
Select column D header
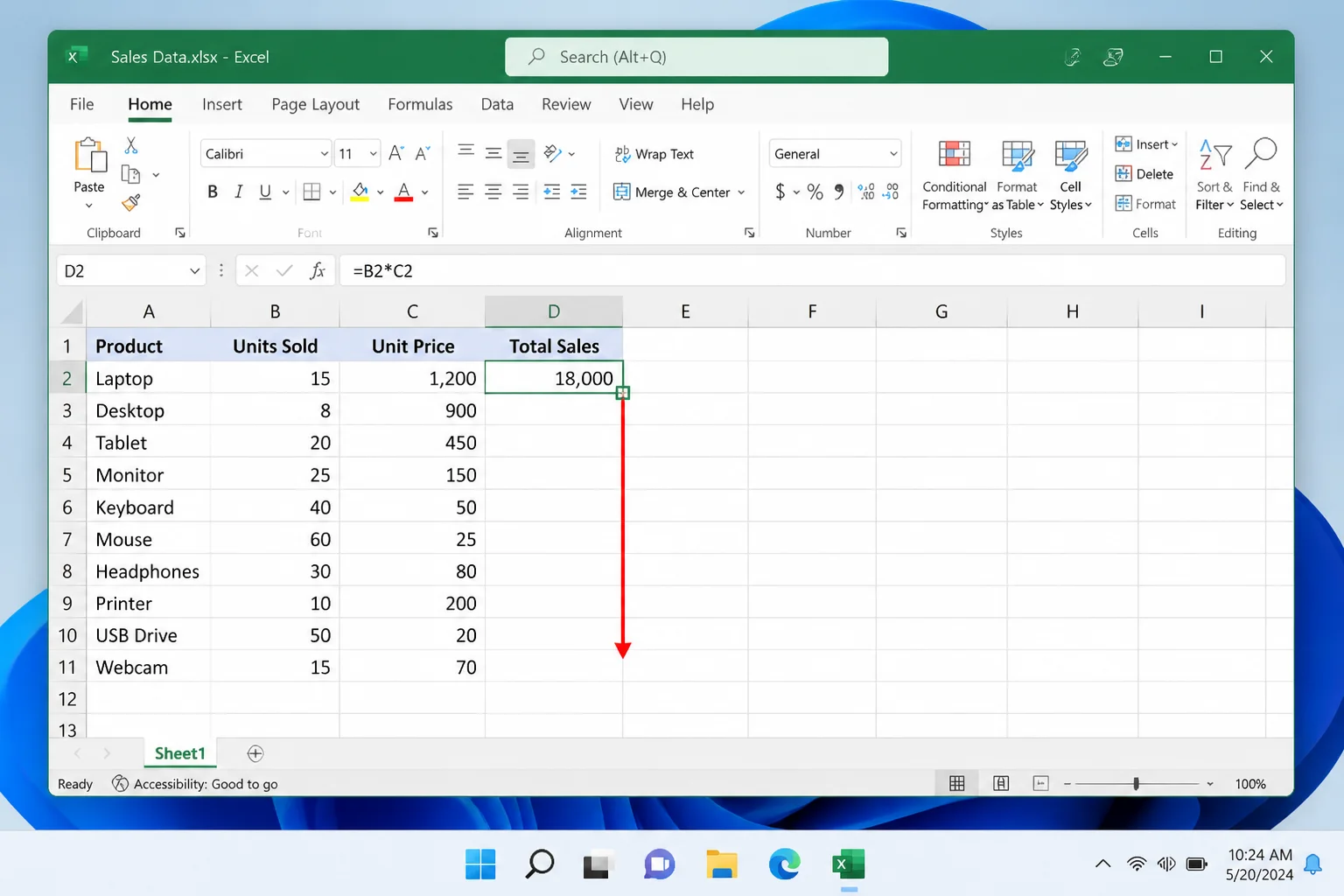point(554,311)
